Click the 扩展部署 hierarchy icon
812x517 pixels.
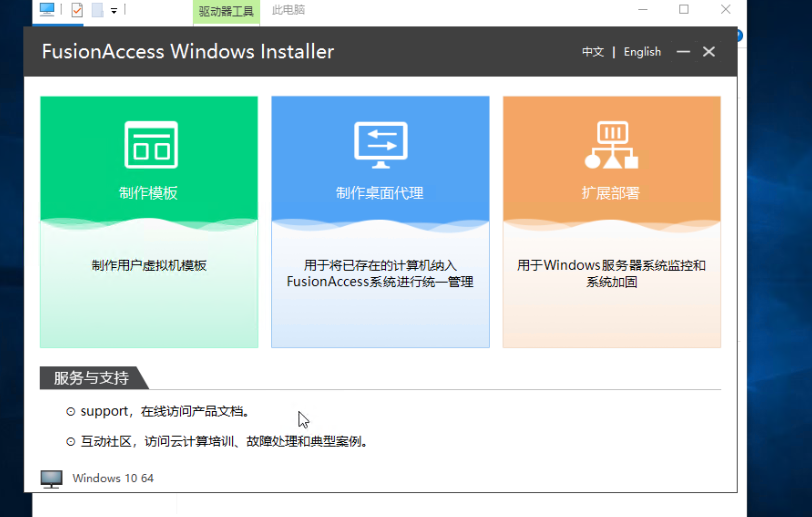(x=612, y=145)
